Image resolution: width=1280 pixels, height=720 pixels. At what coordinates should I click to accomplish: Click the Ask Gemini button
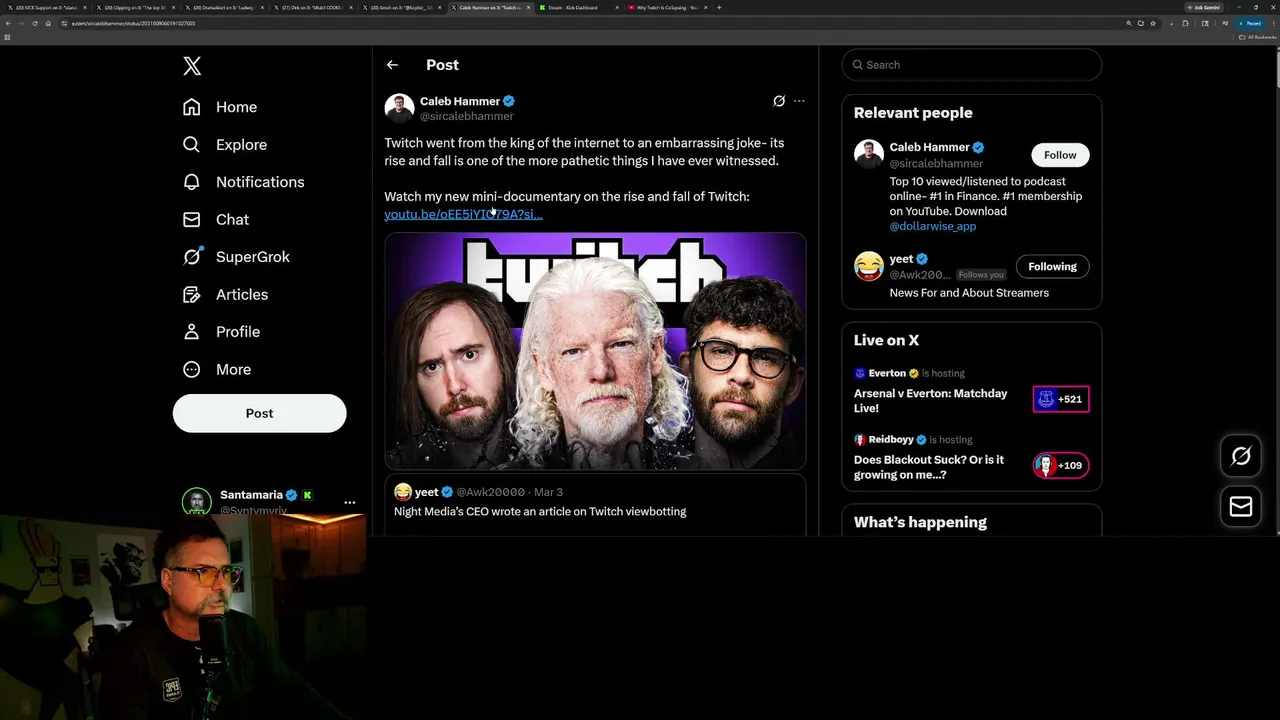1206,7
